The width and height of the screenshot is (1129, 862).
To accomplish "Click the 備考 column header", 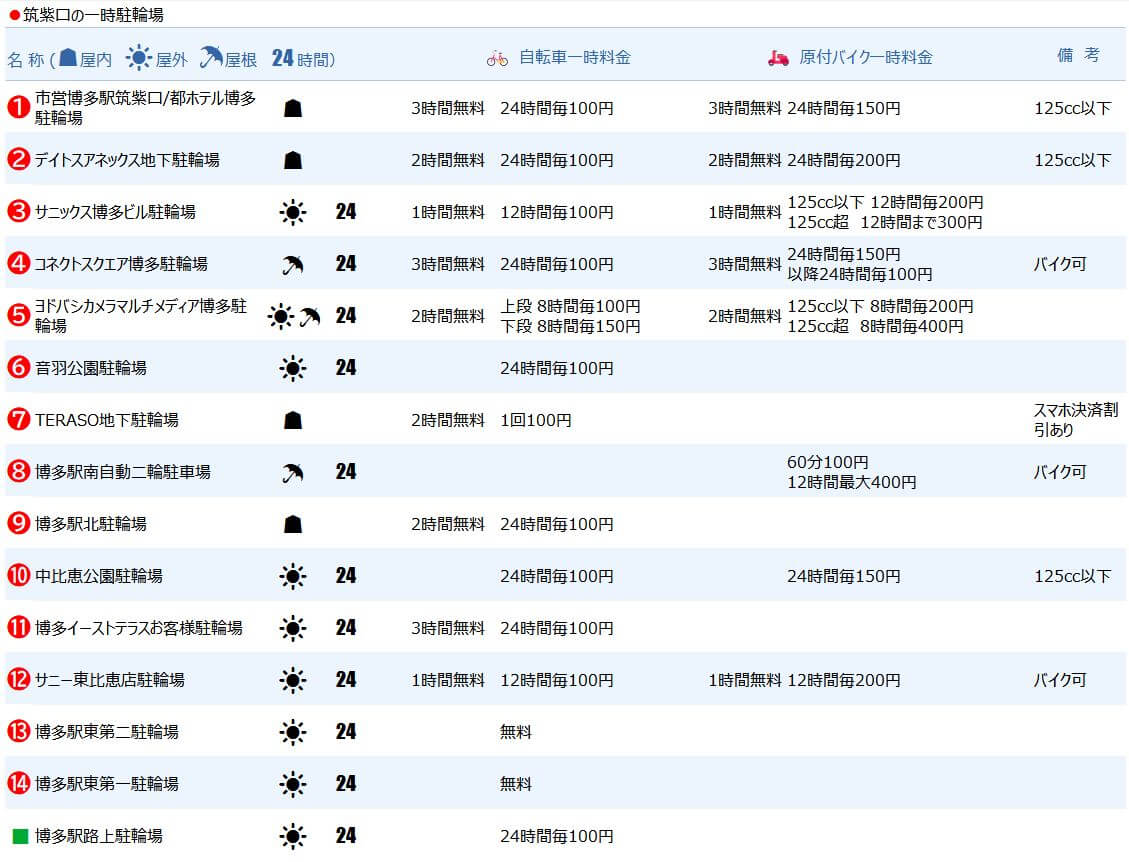I will tap(1078, 55).
